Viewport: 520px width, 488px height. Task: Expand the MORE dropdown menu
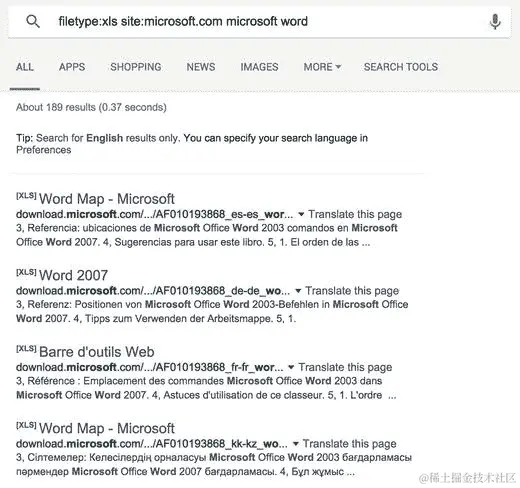pyautogui.click(x=322, y=67)
